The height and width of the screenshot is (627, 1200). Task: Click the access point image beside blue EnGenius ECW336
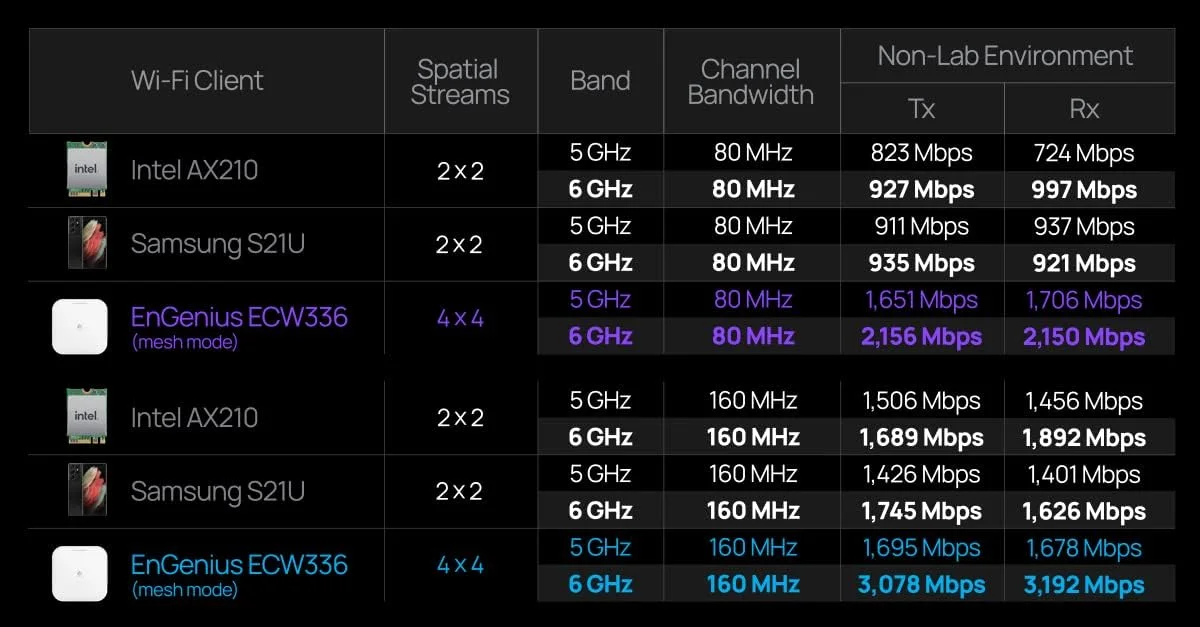[80, 574]
